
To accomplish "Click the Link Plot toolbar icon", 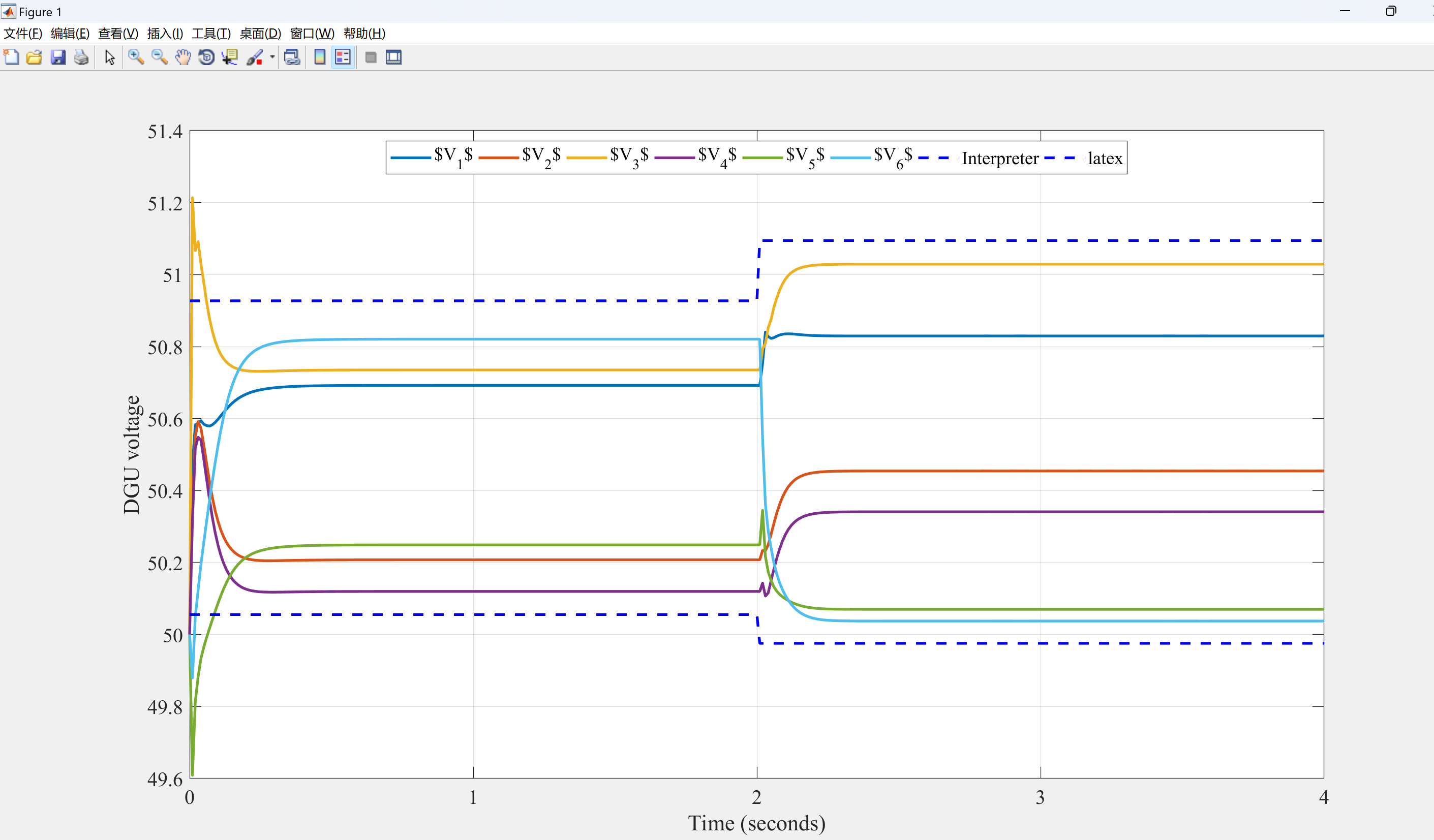I will pyautogui.click(x=292, y=57).
